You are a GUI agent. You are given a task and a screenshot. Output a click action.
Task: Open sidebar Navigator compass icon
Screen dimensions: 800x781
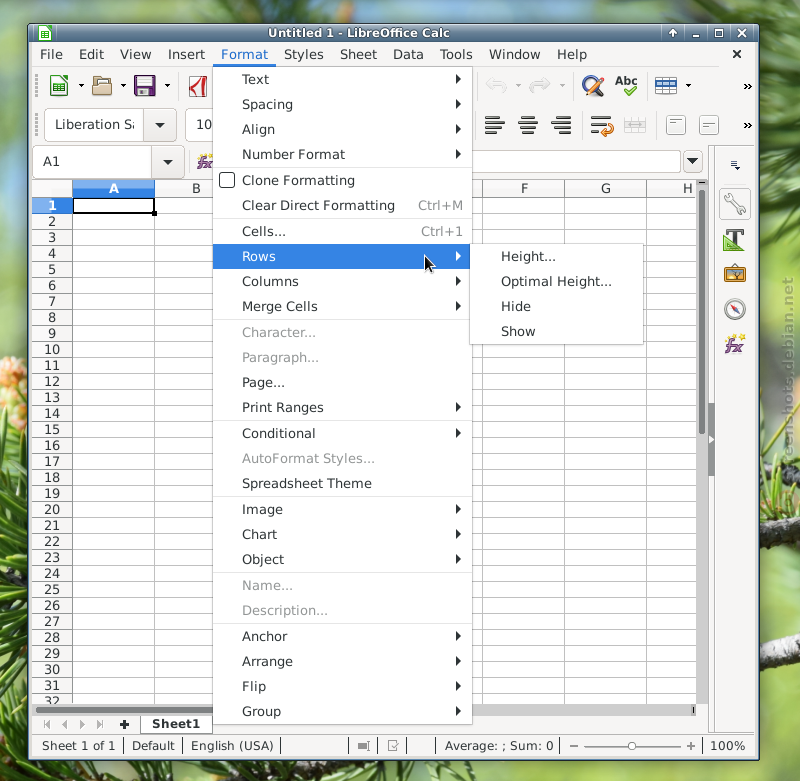click(735, 309)
